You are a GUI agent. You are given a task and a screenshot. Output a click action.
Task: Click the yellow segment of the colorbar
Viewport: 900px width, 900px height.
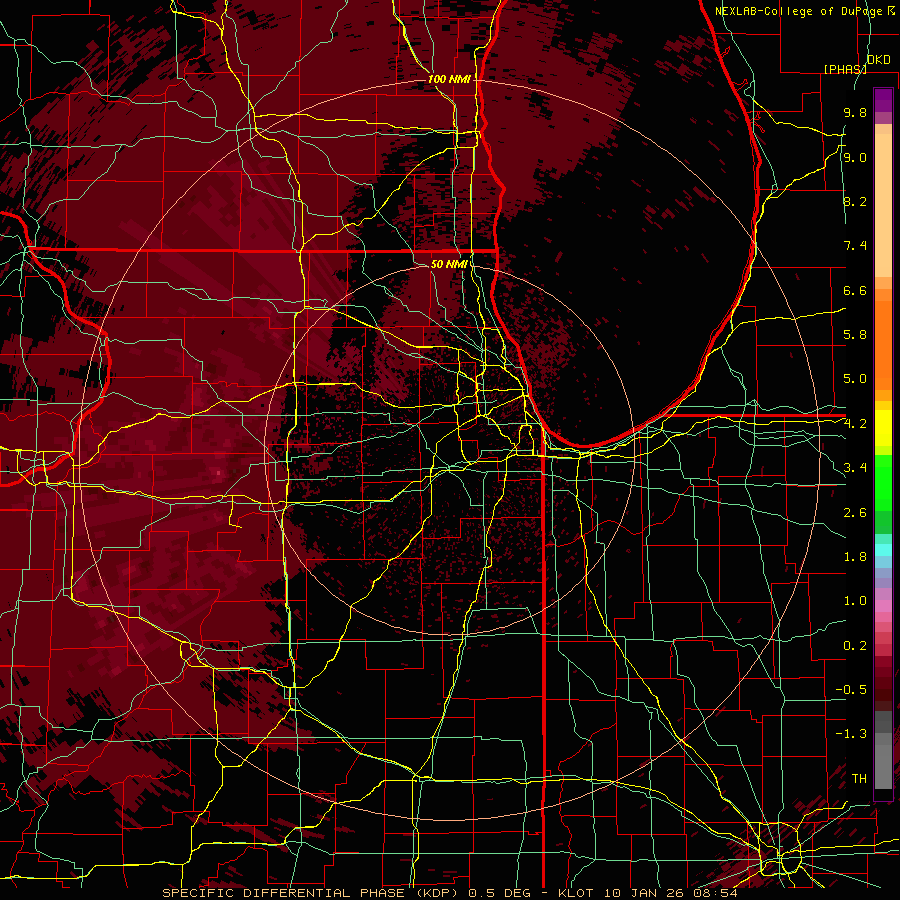[883, 428]
